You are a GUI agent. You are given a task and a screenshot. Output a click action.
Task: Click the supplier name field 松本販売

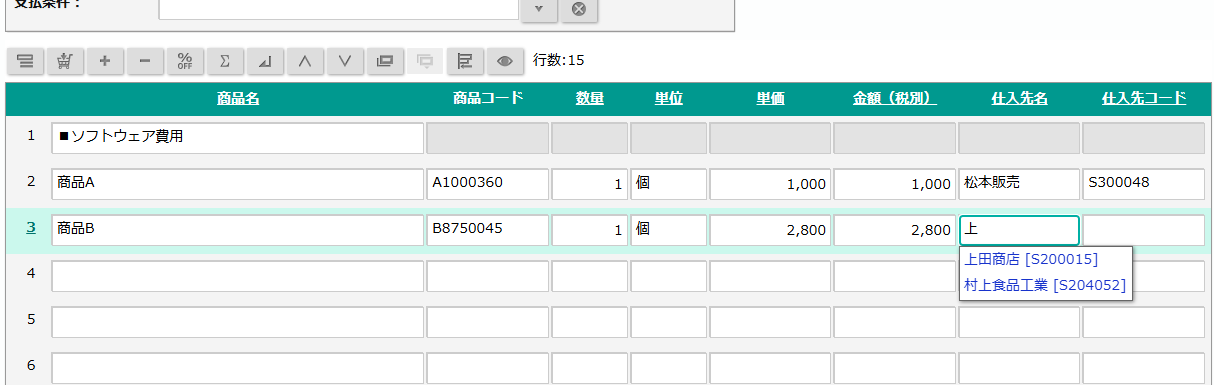click(x=1019, y=184)
